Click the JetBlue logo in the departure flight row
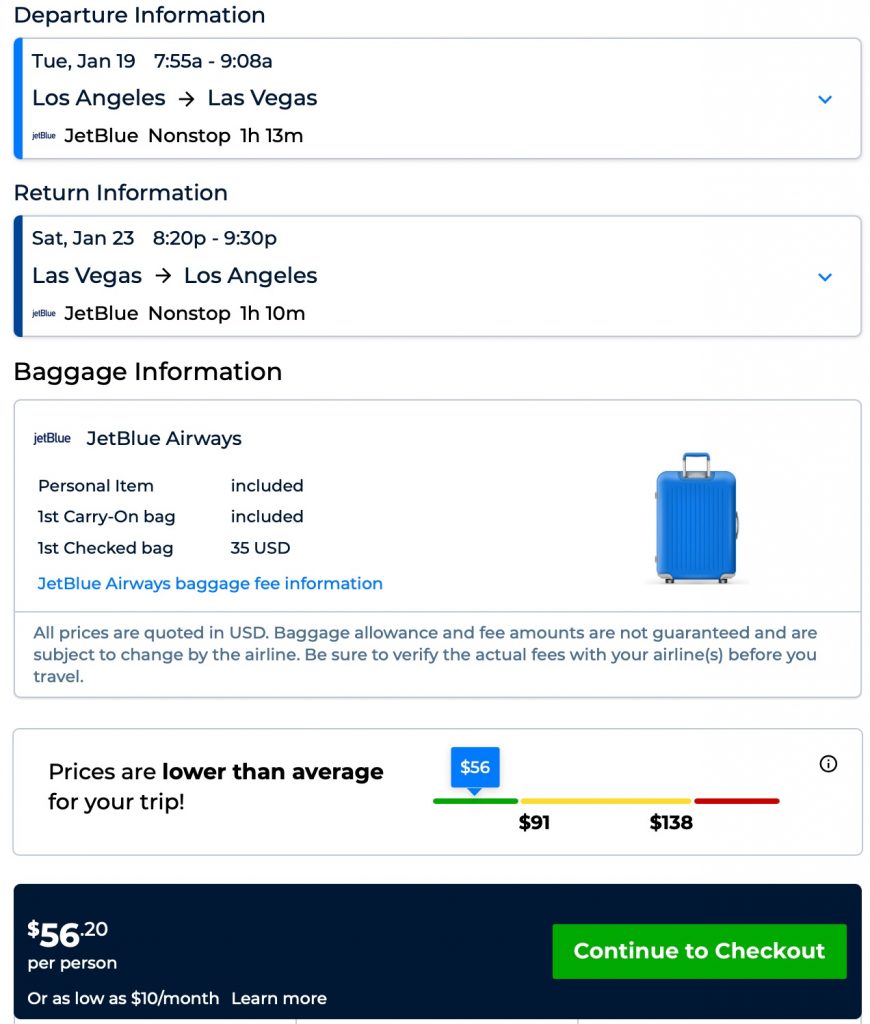 44,136
